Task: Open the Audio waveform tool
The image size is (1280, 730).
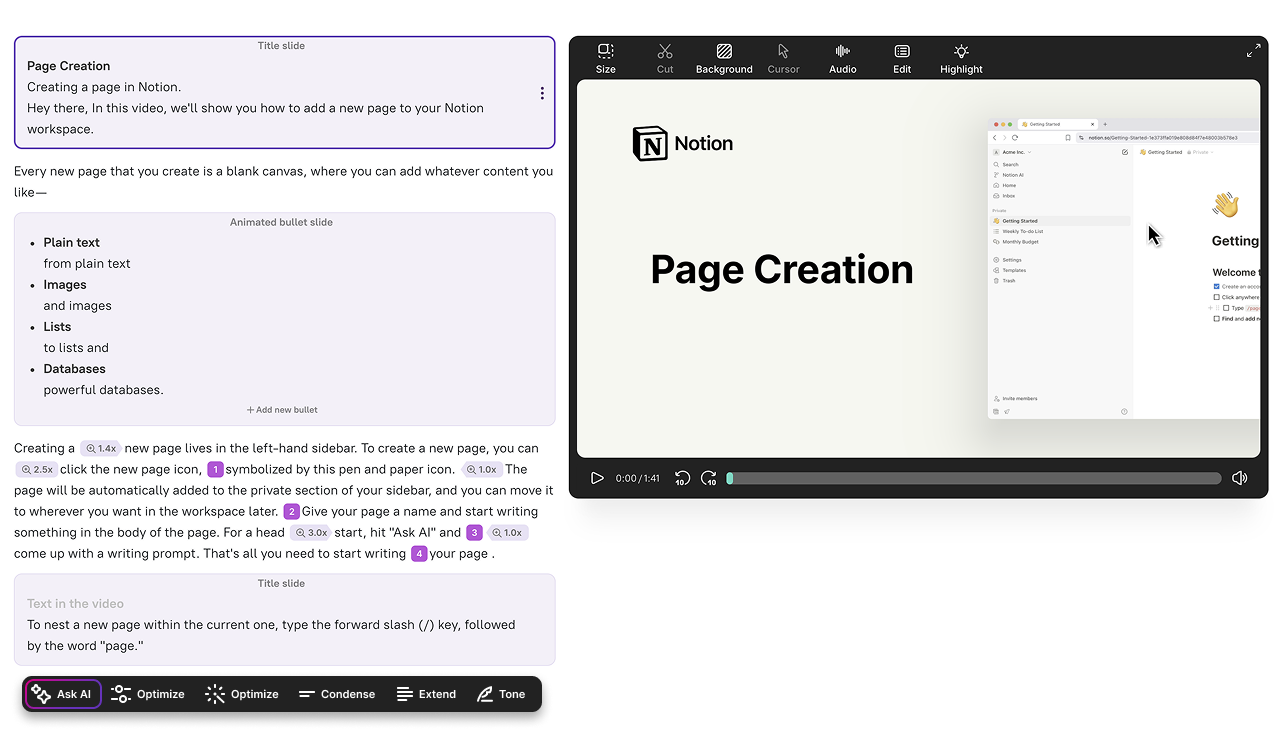Action: tap(843, 59)
